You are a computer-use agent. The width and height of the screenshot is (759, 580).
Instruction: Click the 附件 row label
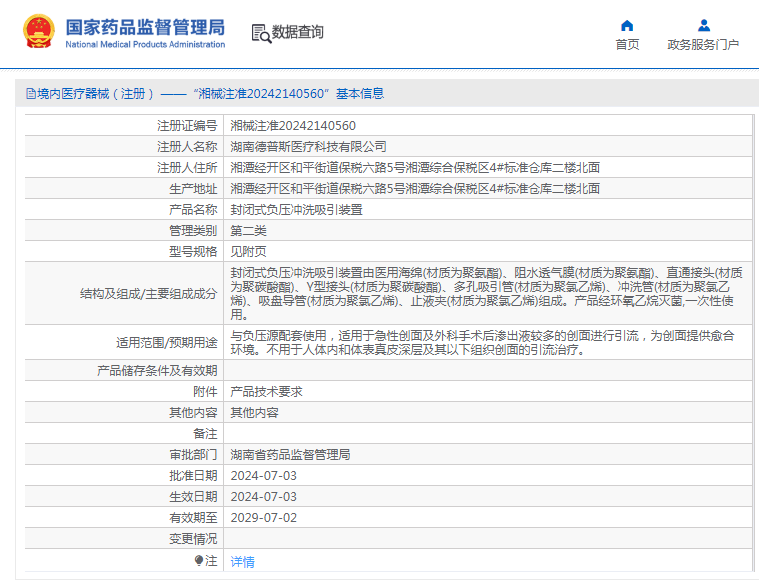pos(205,392)
